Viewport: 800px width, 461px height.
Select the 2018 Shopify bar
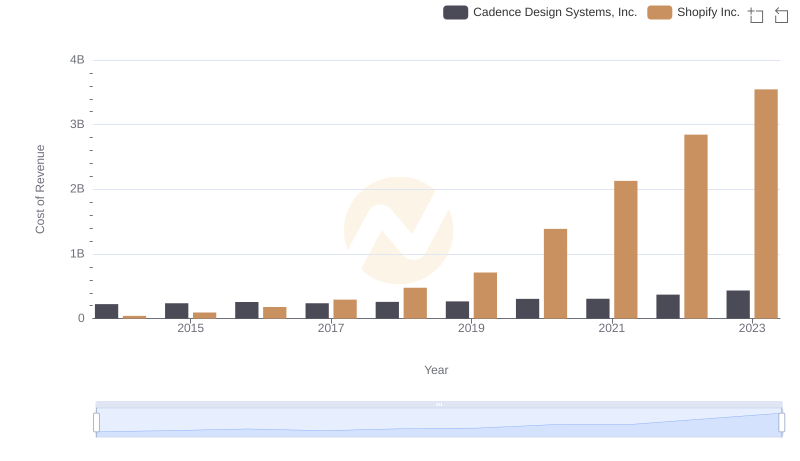415,303
